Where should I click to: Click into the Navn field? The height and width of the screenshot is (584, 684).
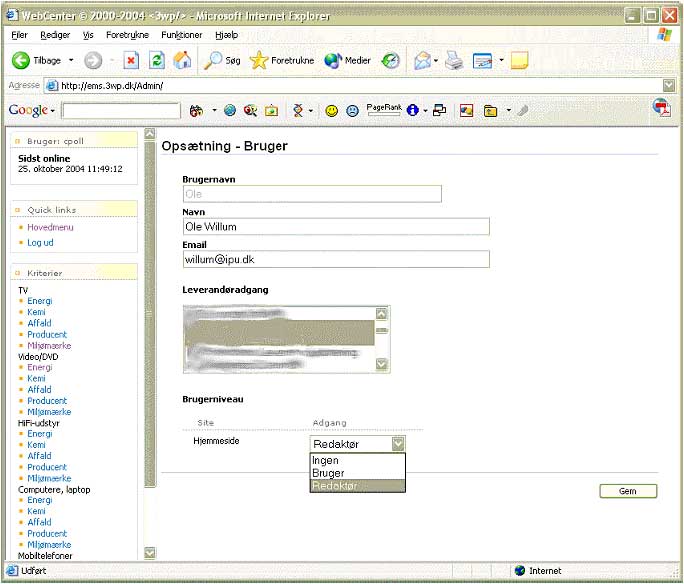click(336, 227)
